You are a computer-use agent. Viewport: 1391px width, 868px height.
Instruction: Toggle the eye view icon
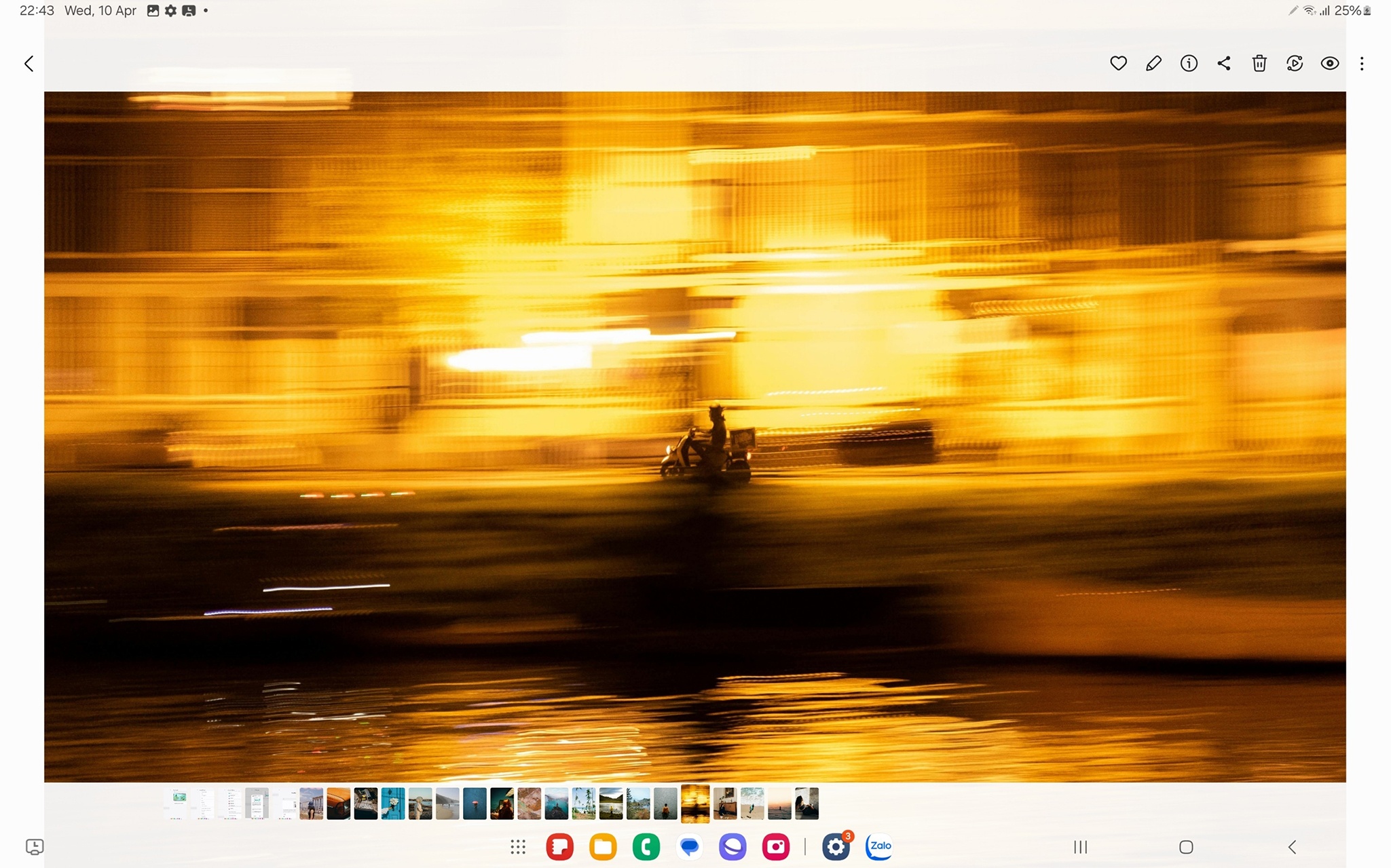pos(1330,63)
